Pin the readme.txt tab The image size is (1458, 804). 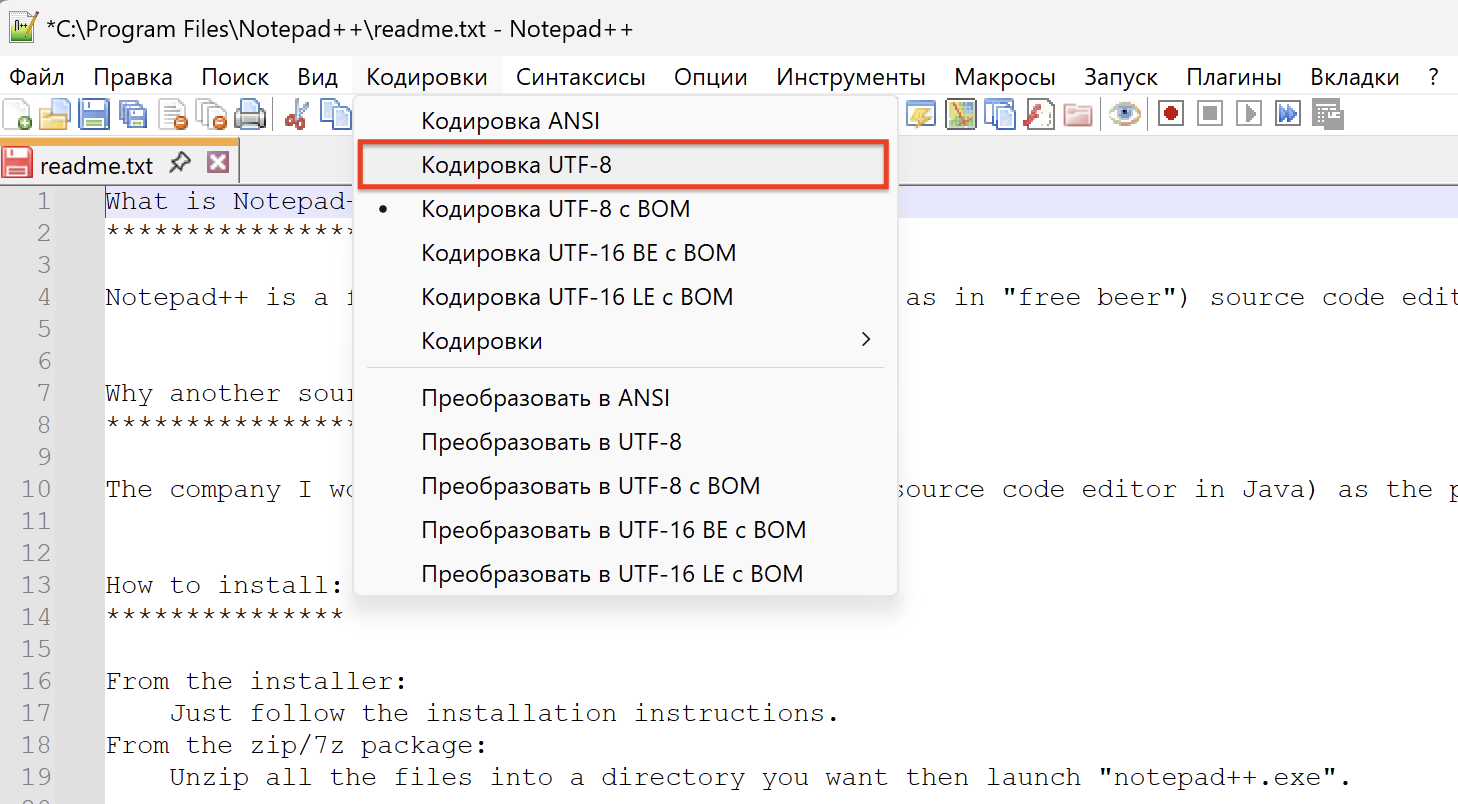click(x=180, y=162)
